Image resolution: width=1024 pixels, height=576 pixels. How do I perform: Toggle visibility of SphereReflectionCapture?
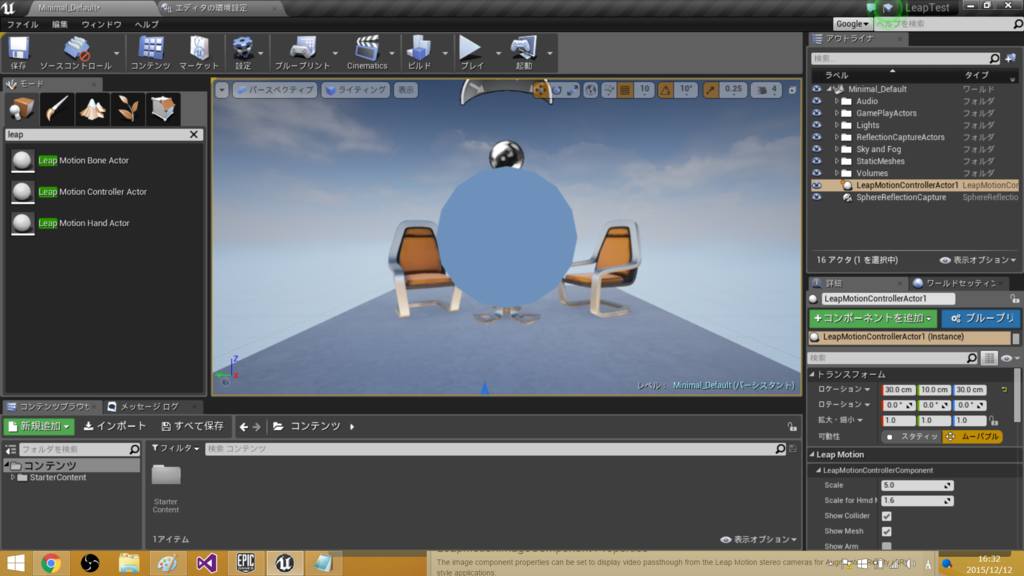(x=817, y=197)
